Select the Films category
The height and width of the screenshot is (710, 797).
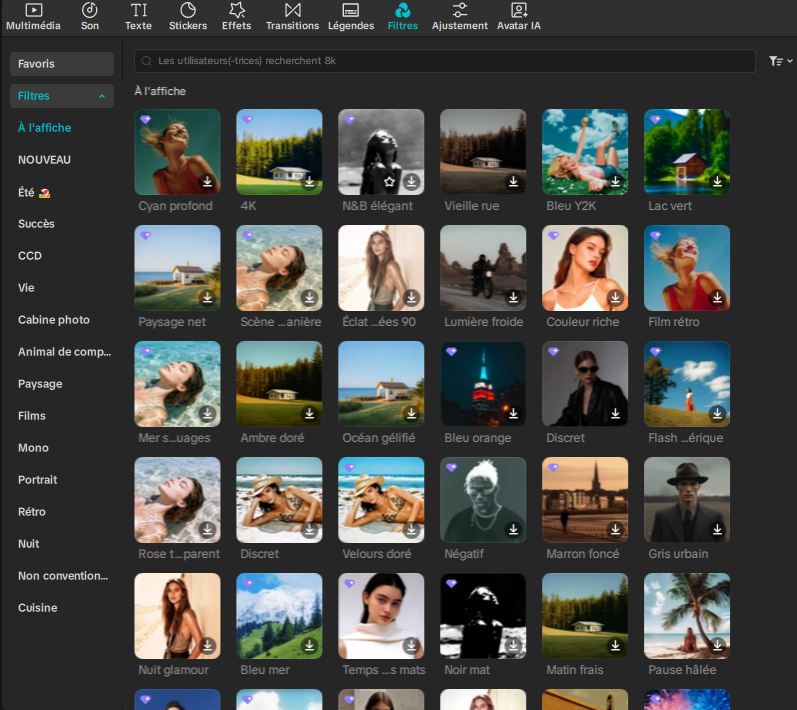(32, 416)
